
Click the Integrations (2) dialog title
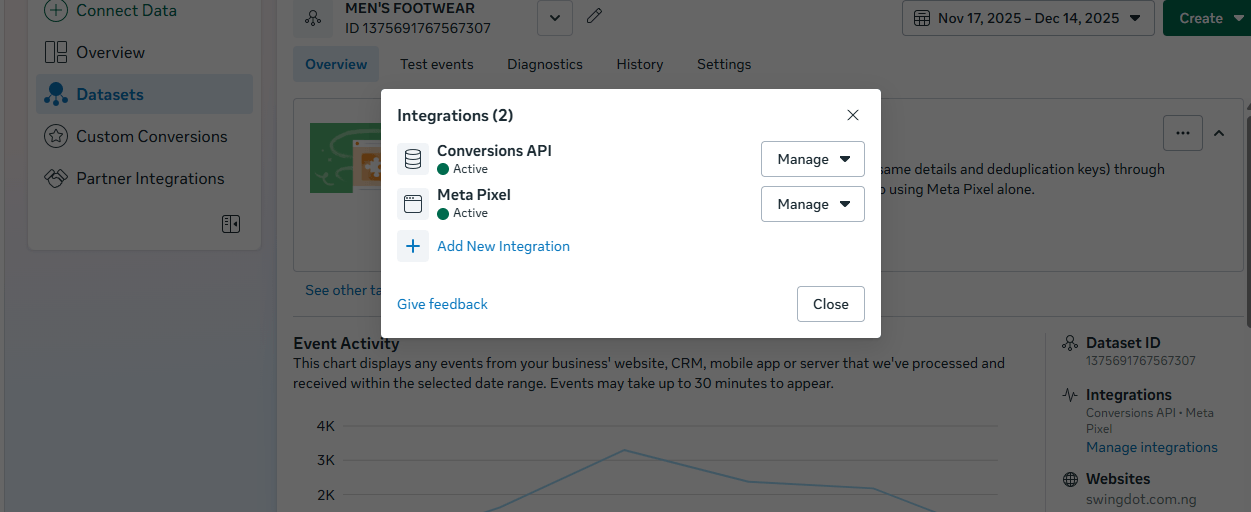(455, 115)
